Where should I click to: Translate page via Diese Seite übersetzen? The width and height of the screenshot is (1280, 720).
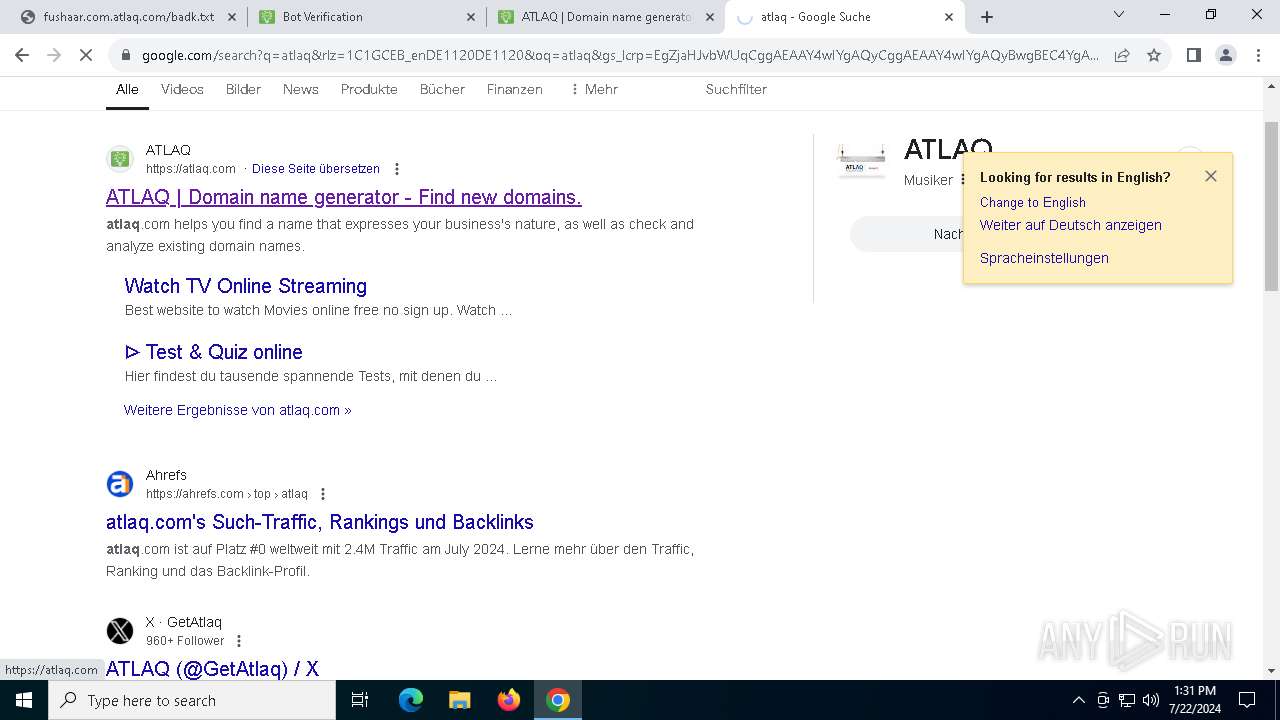(x=316, y=169)
